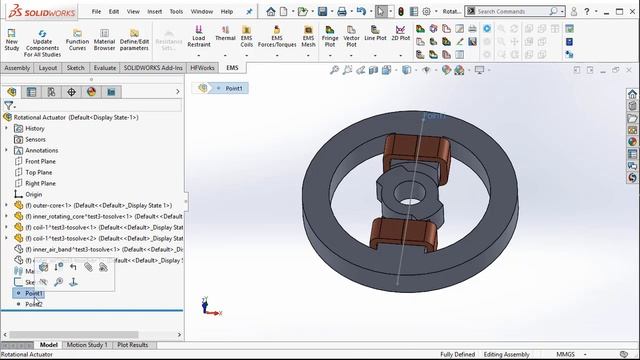The width and height of the screenshot is (640, 360).
Task: Click the Zoom to Selection context icon
Action: tap(58, 282)
